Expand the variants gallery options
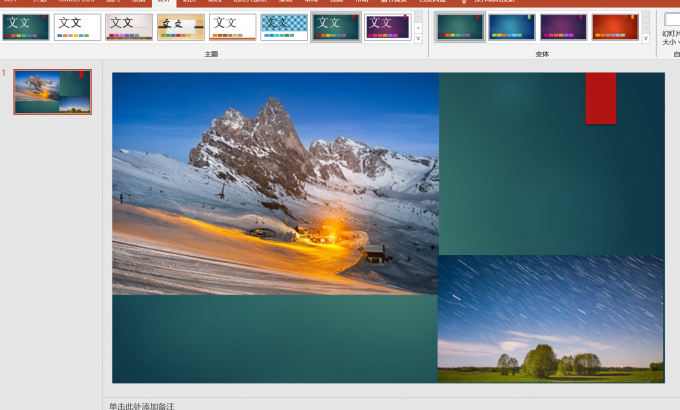Image resolution: width=680 pixels, height=410 pixels. (x=646, y=39)
